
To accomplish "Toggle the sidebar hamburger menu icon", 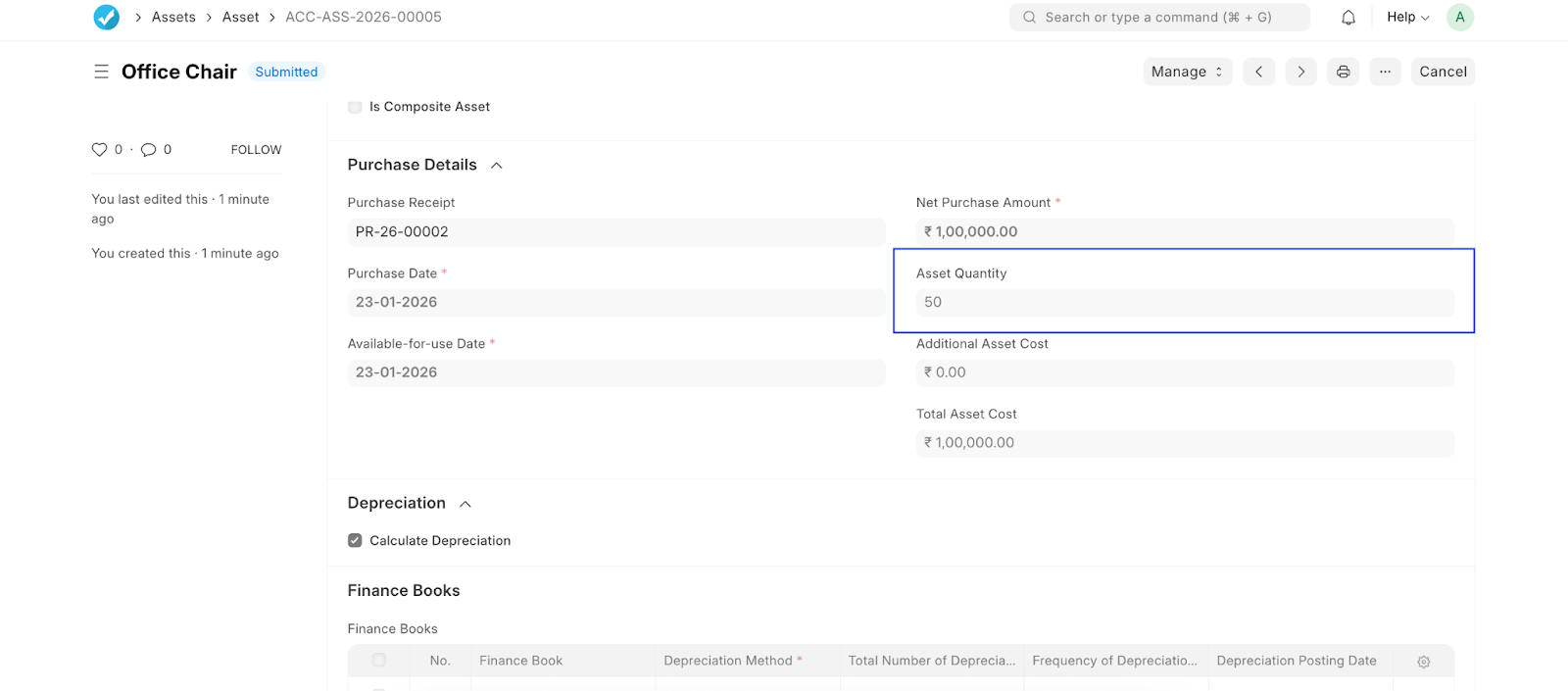I will 101,72.
